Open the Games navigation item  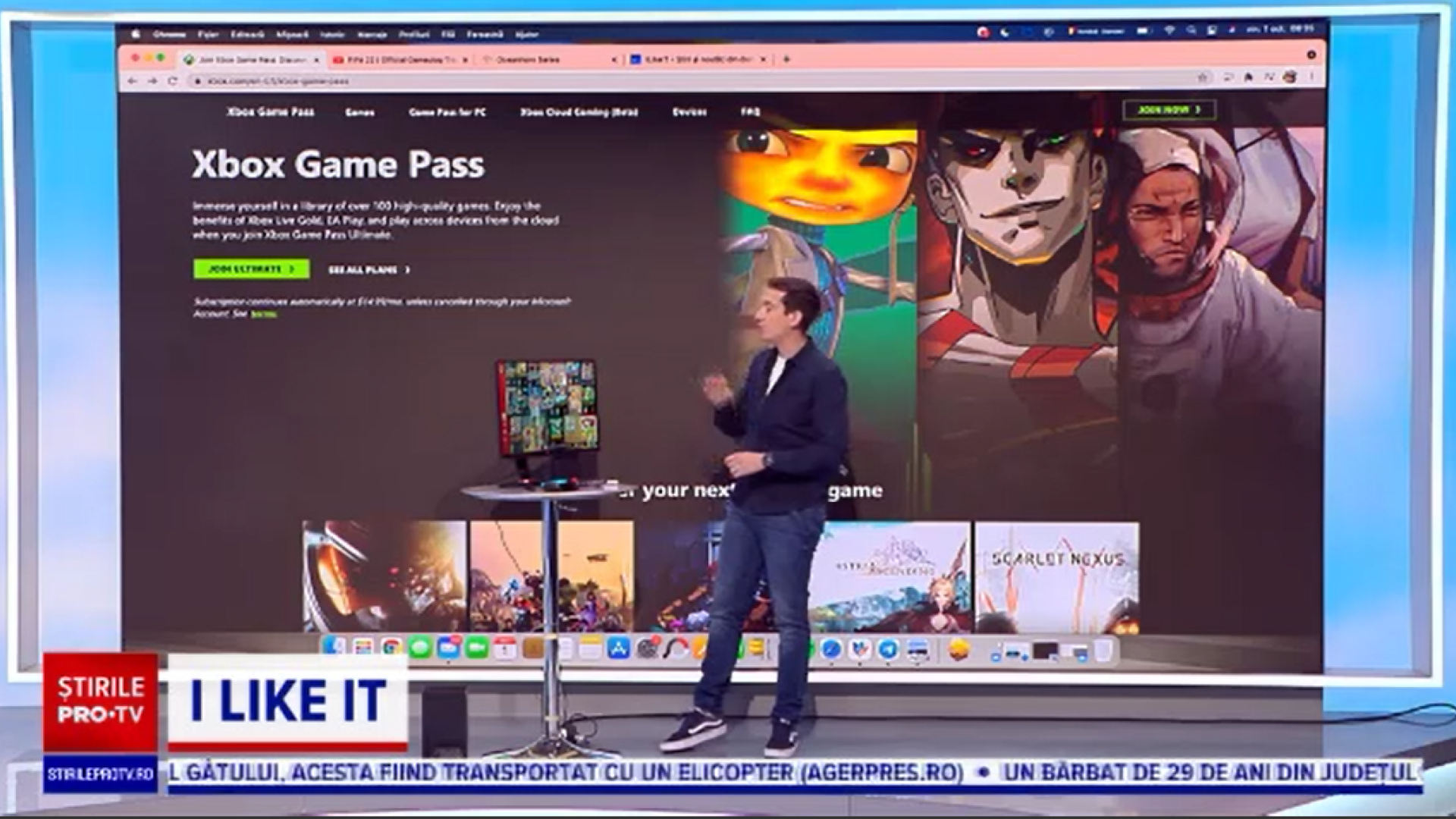click(359, 112)
